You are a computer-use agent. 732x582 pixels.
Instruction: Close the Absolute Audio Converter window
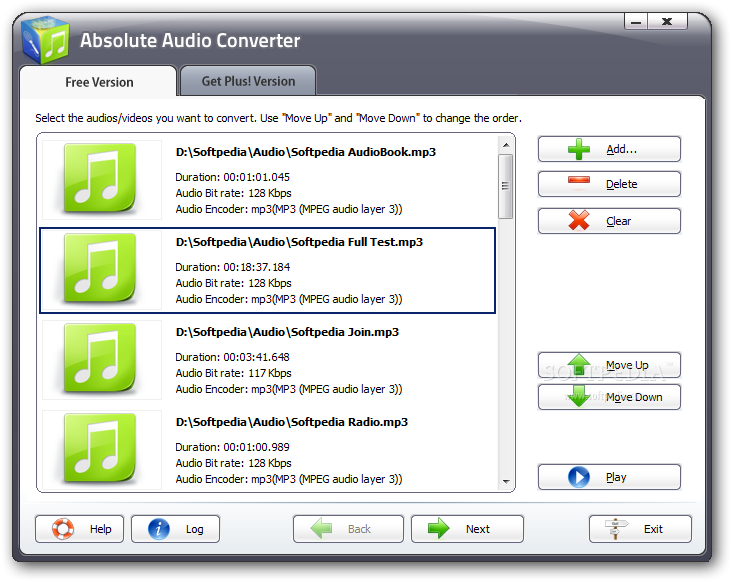point(667,21)
